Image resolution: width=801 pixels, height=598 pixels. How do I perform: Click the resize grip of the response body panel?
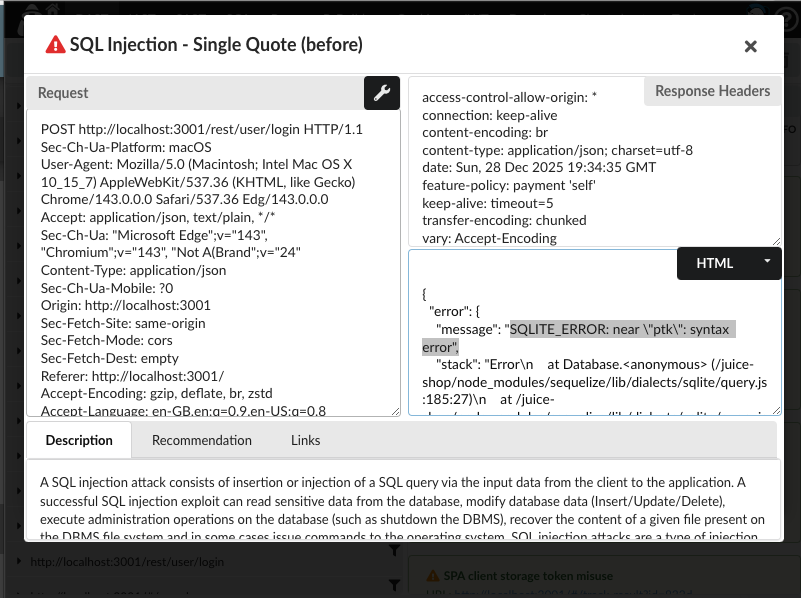pyautogui.click(x=777, y=410)
